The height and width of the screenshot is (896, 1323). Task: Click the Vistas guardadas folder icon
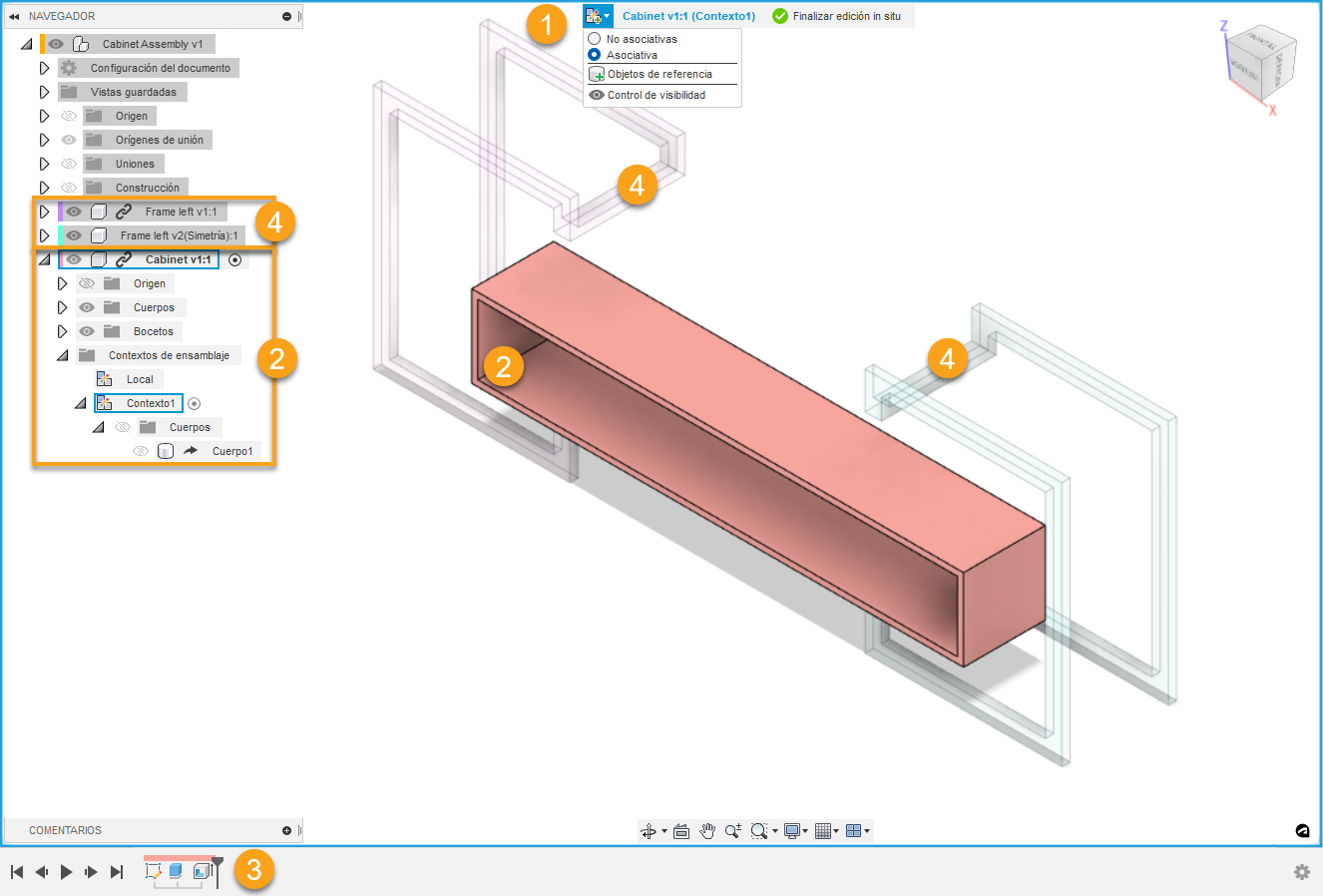pos(69,92)
